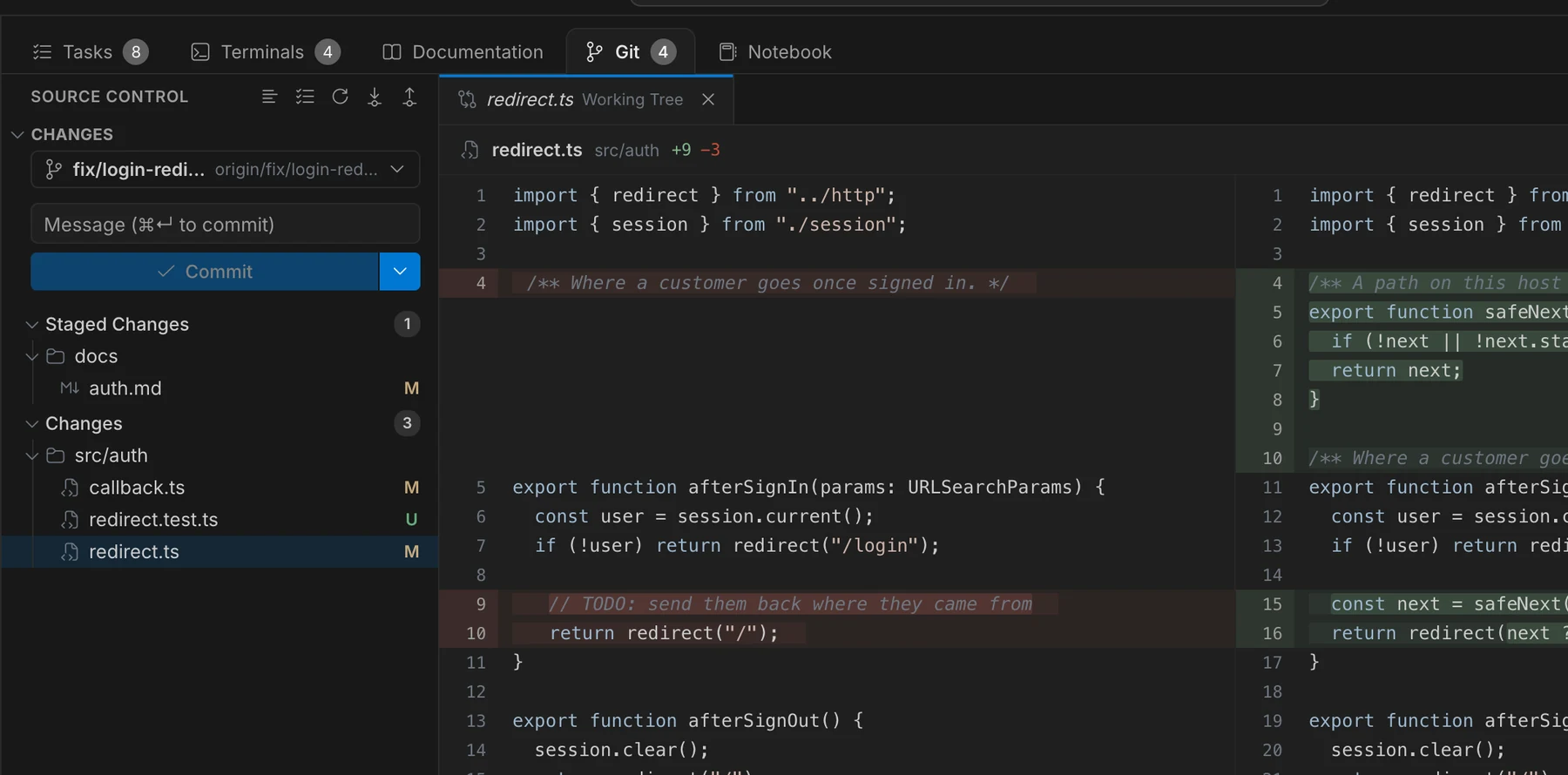Click the markdown icon next to auth.md
The height and width of the screenshot is (775, 1568).
70,388
